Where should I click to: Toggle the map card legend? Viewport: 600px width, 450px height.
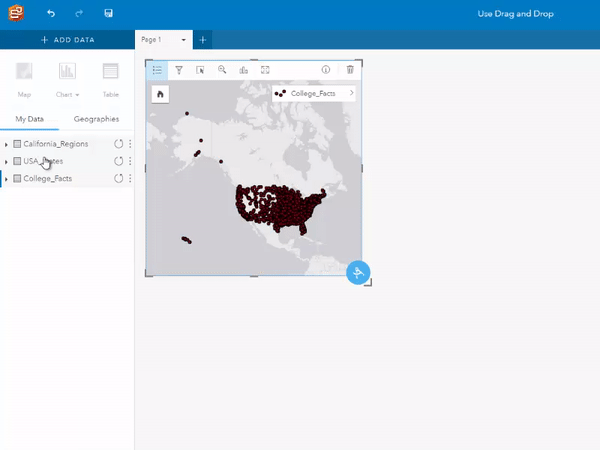click(x=157, y=70)
